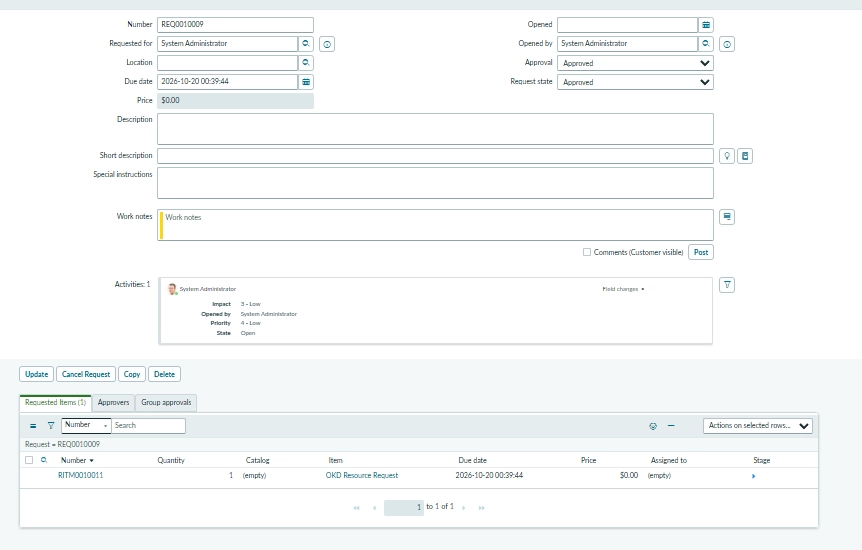
Task: Focus the Special instructions text area
Action: [x=435, y=183]
